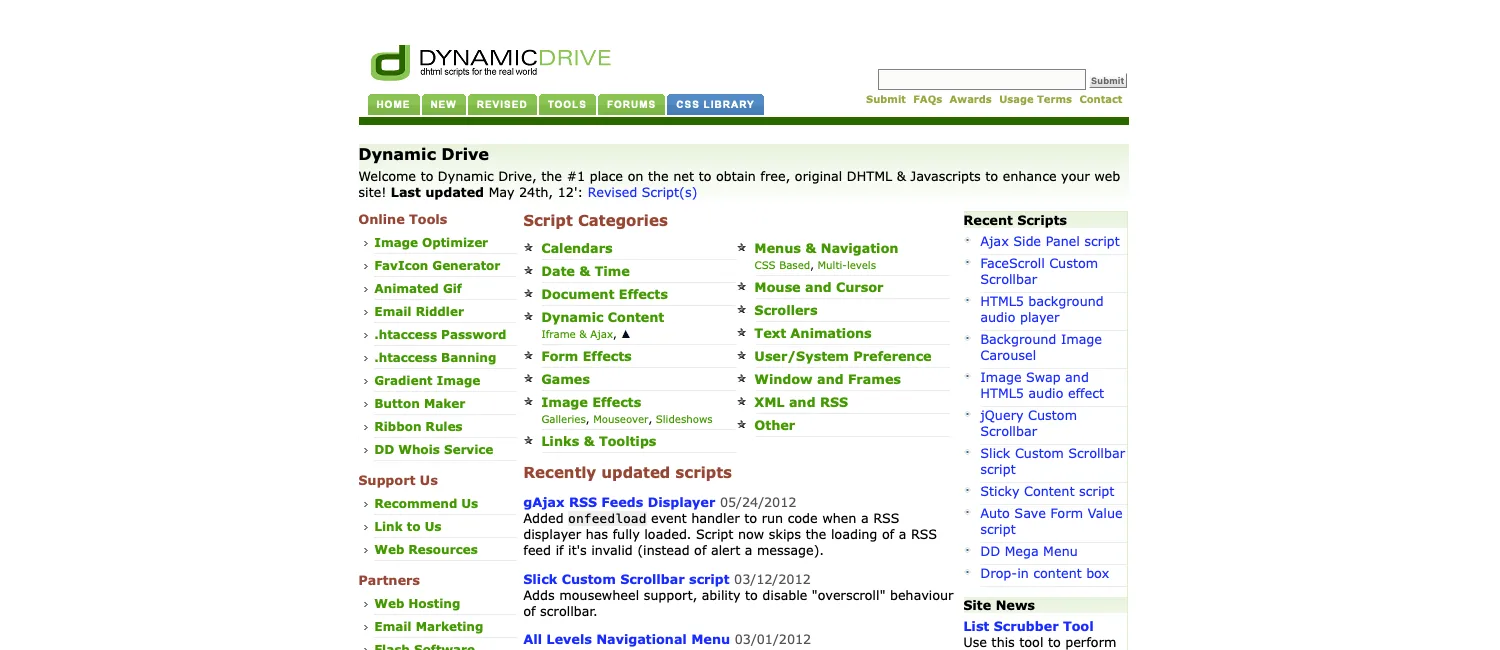Browse the User/System Preference category
The image size is (1500, 650).
(843, 357)
